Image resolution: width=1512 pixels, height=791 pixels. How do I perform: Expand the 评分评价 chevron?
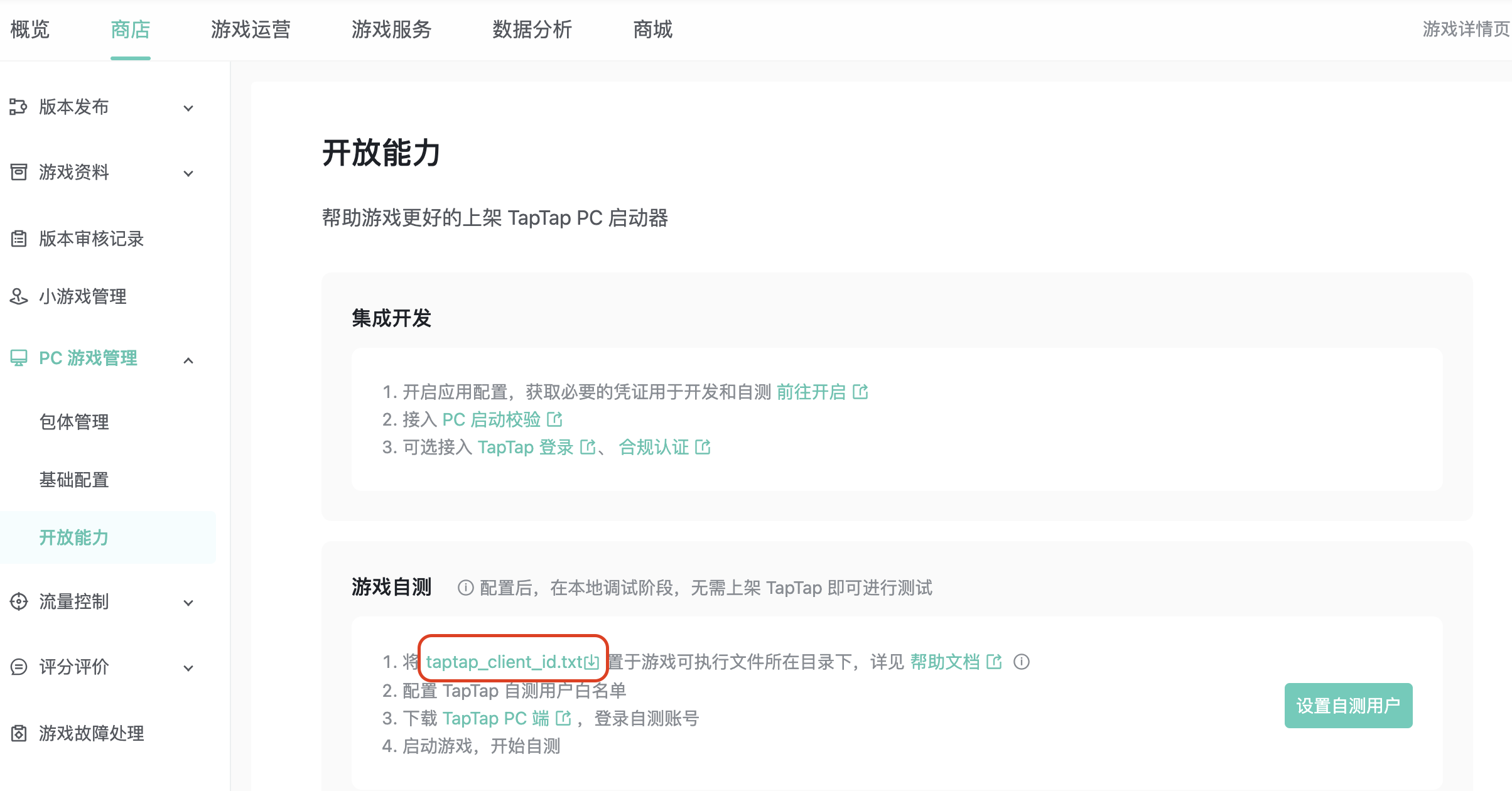tap(188, 668)
